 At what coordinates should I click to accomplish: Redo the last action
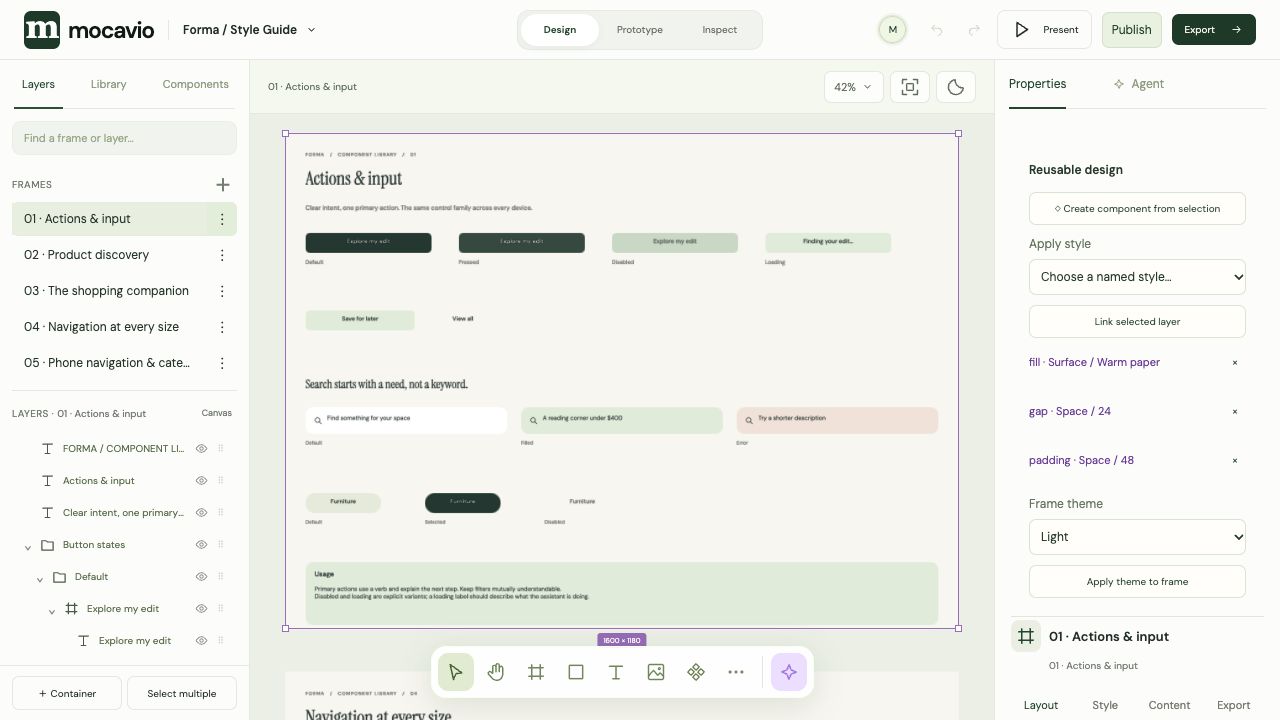click(974, 30)
